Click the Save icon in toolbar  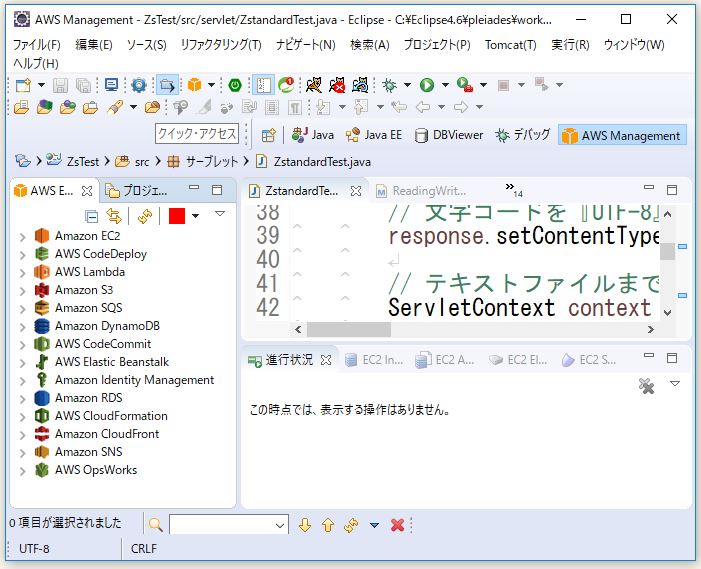(x=60, y=85)
